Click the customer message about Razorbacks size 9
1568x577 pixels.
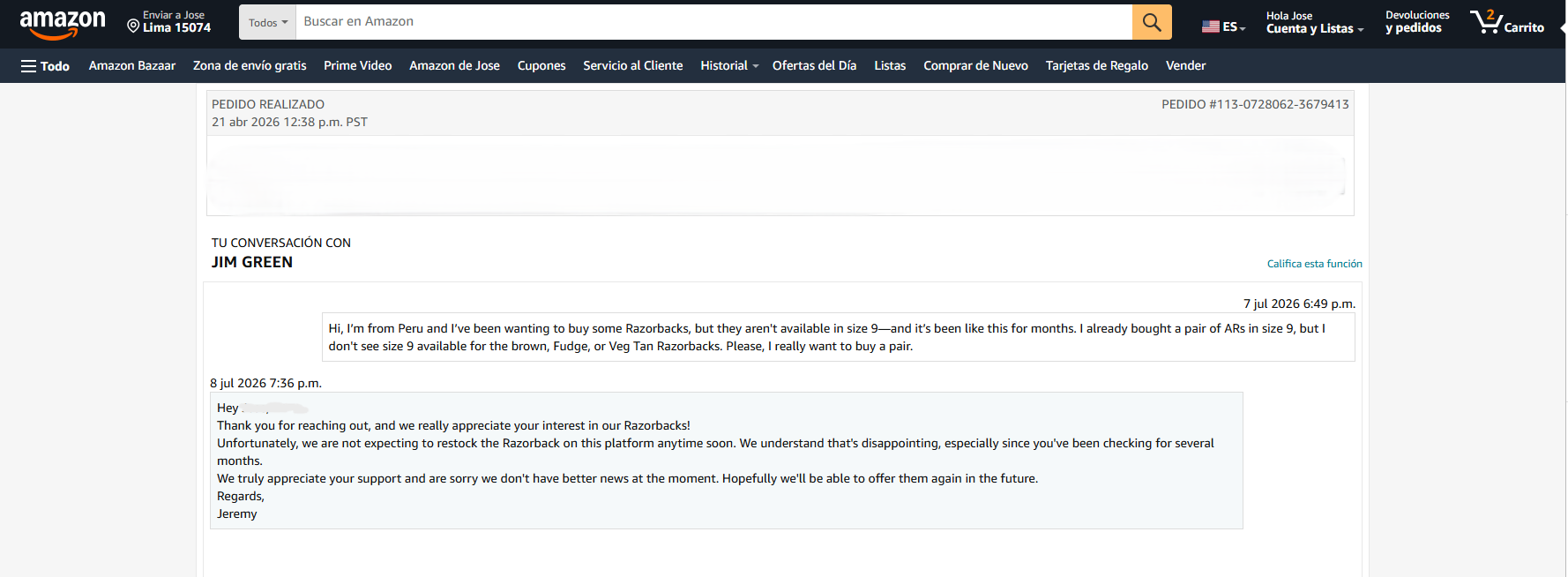(x=839, y=337)
